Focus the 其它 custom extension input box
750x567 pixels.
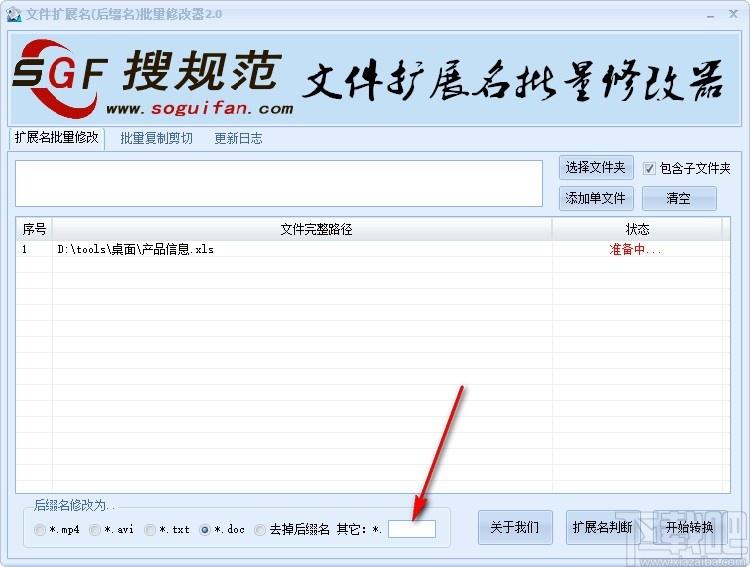(x=412, y=529)
